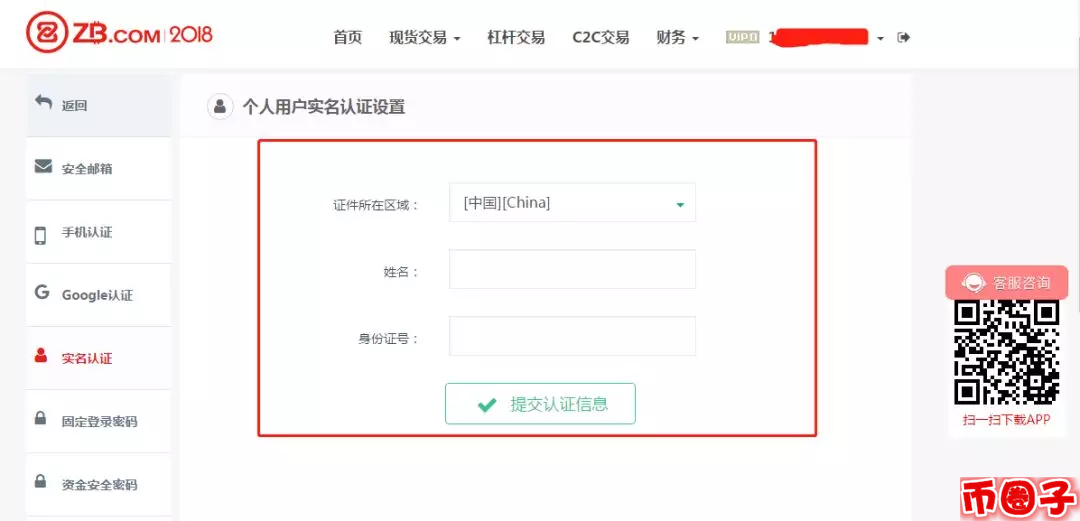Click the 客服咨询 button
Screen dimensions: 1080x521
(1007, 283)
